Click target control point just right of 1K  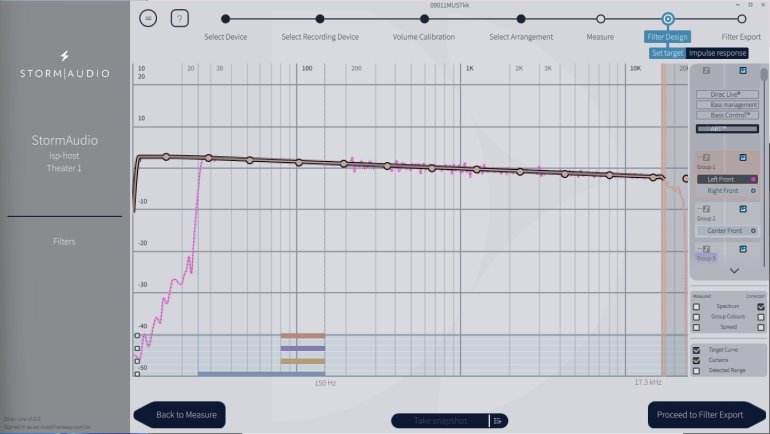tap(476, 169)
